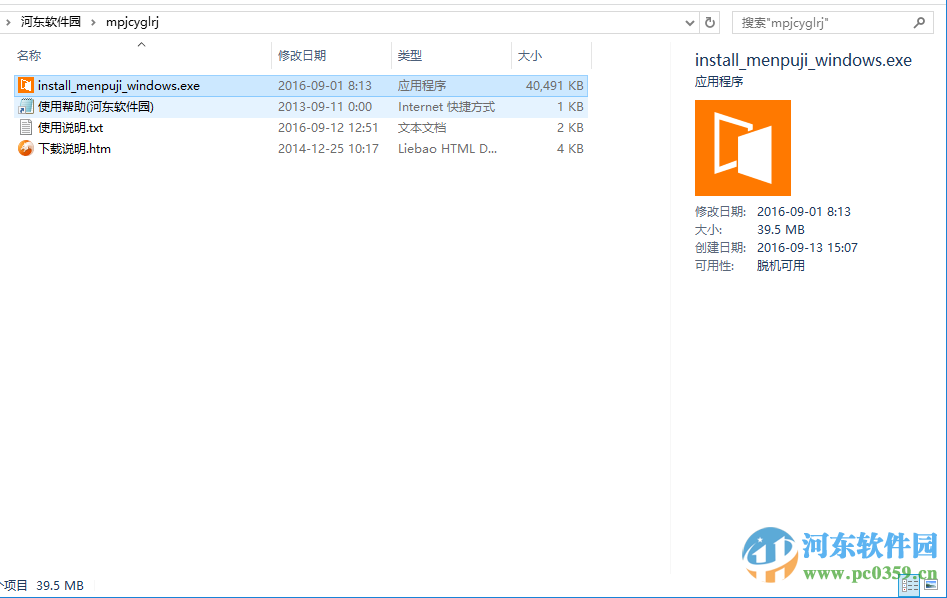Click the 脱机可用 availability value
The width and height of the screenshot is (947, 598).
781,266
